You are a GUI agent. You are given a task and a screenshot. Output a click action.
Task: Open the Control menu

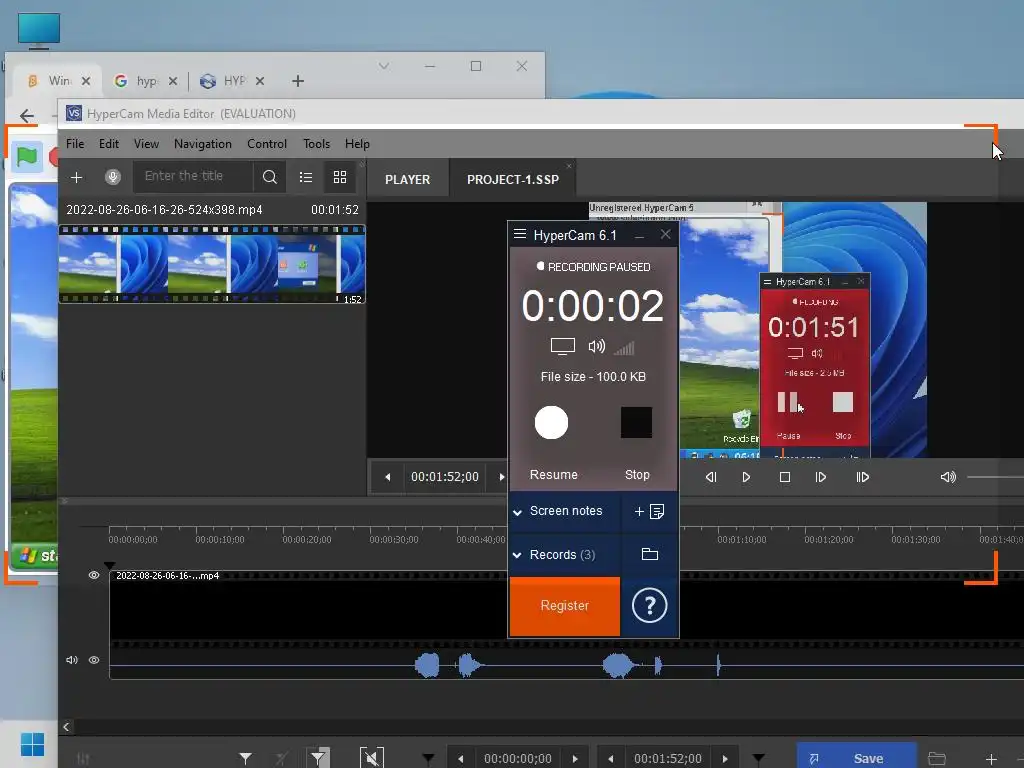tap(266, 144)
